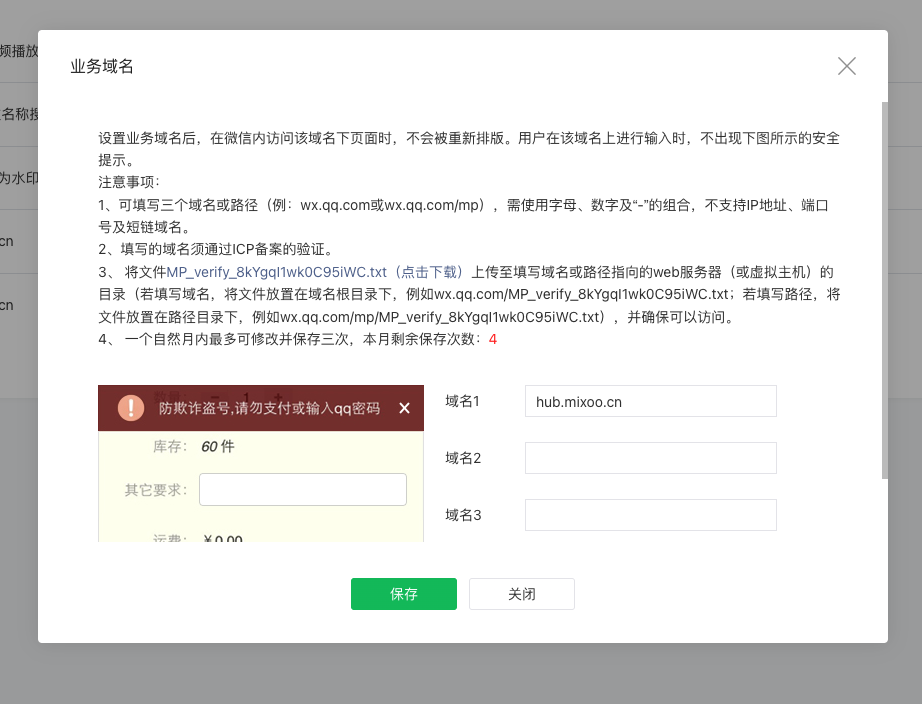Click the empty 域名2 input field
Viewport: 922px width, 704px height.
tap(650, 458)
